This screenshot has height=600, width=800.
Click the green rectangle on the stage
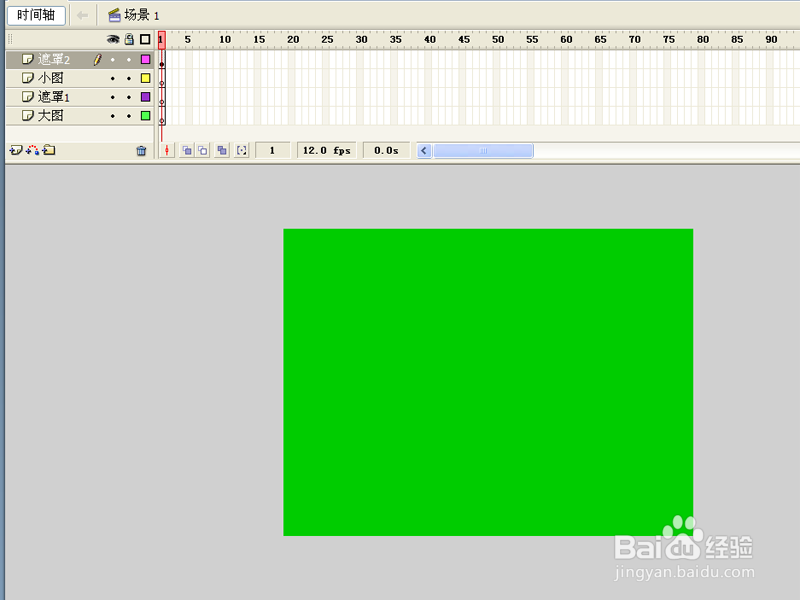488,382
